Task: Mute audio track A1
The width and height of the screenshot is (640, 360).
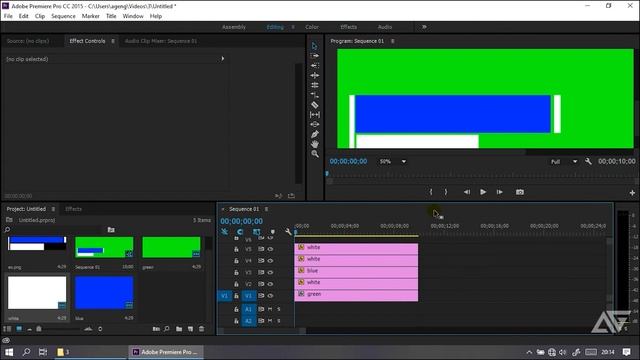Action: (270, 309)
